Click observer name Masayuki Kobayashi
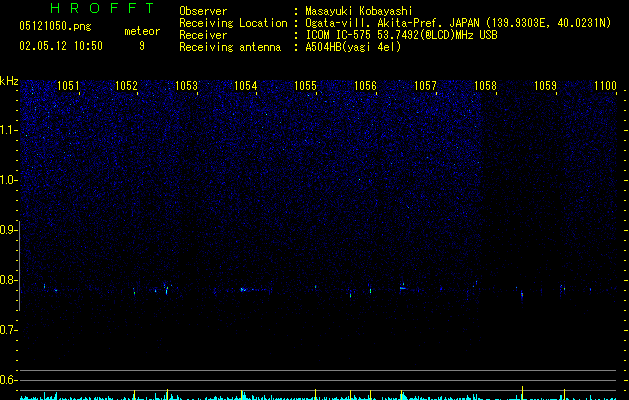This screenshot has width=629, height=400. click(359, 11)
